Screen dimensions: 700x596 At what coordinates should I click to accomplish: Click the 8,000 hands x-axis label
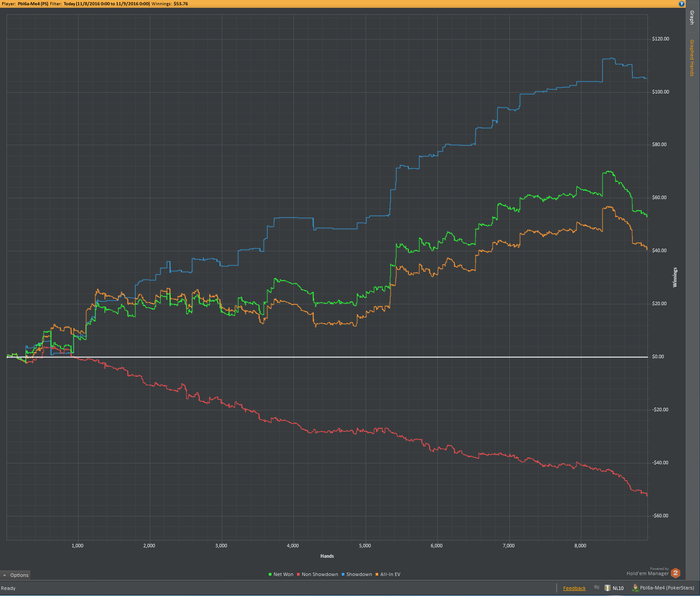coord(580,546)
